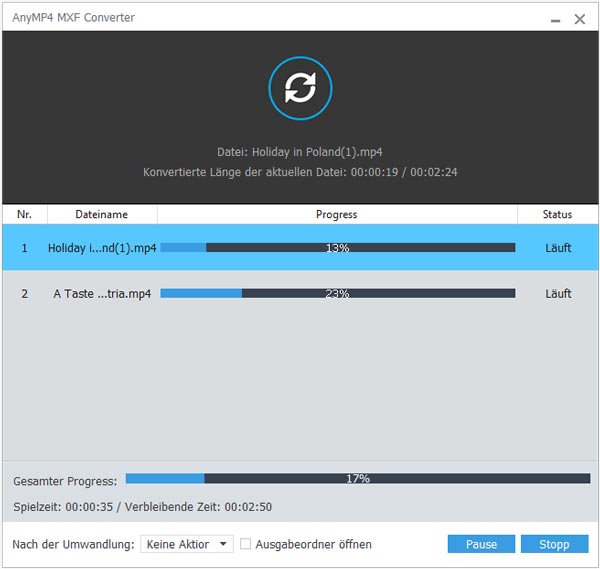Viewport: 600px width, 569px height.
Task: Click the AnyMP4 MXF Converter title text
Action: [73, 18]
